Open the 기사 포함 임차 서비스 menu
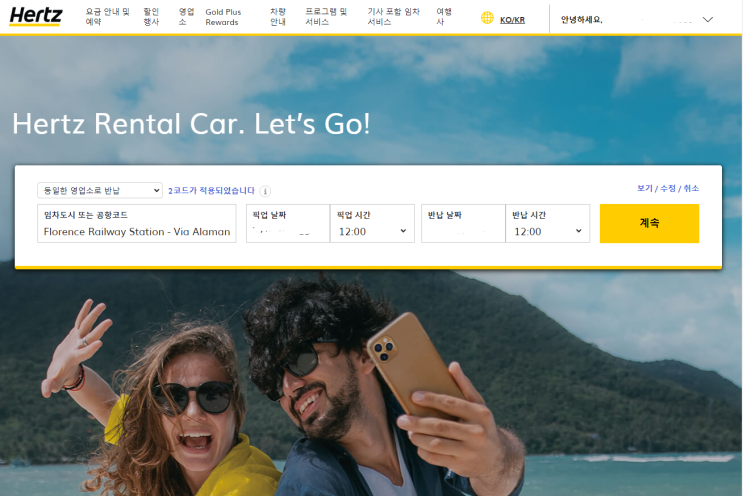 394,17
